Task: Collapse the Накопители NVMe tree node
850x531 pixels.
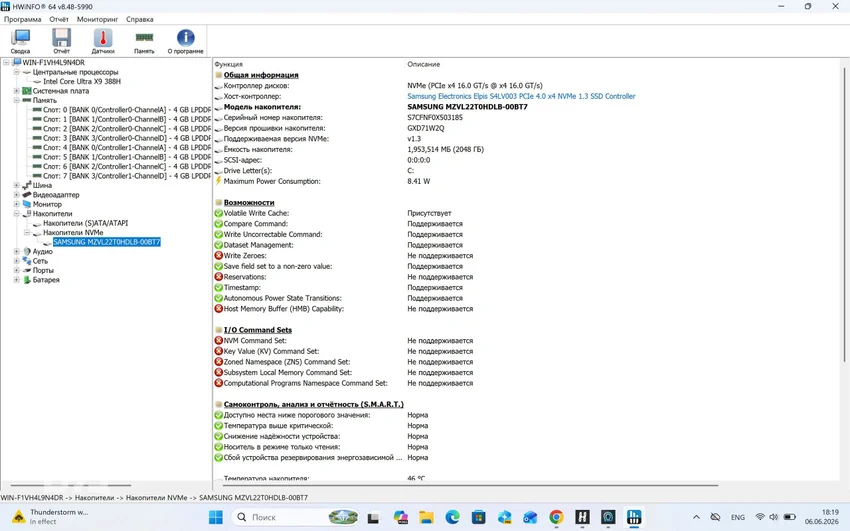Action: coord(27,232)
